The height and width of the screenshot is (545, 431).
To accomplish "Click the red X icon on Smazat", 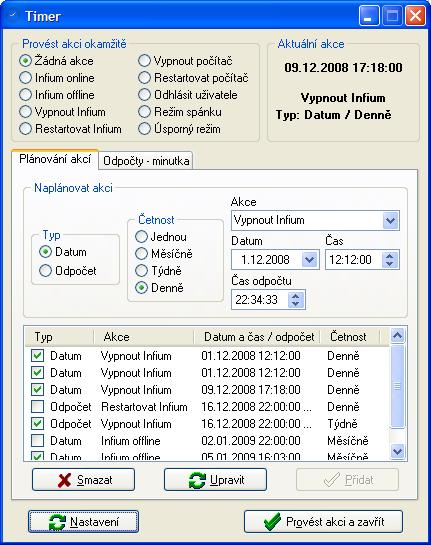I will (64, 480).
